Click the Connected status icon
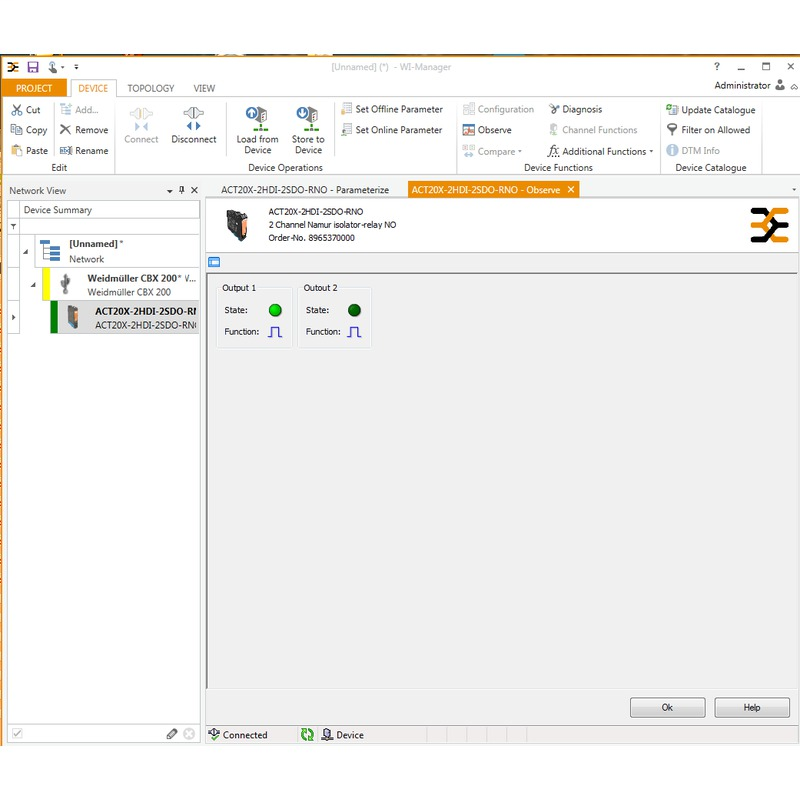Screen dimensions: 800x800 click(x=214, y=734)
